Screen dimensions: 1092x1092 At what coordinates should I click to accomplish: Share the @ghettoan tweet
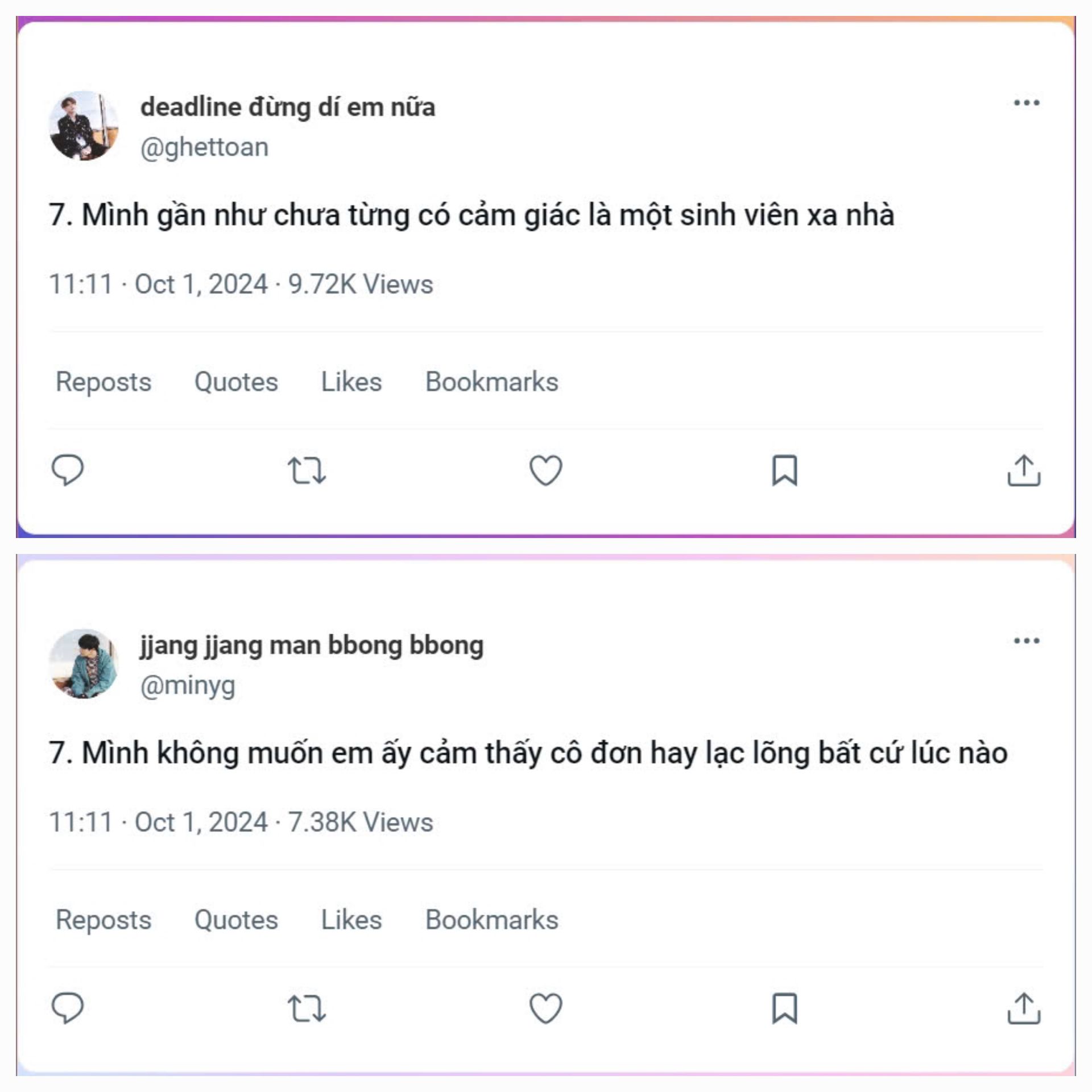coord(1024,470)
